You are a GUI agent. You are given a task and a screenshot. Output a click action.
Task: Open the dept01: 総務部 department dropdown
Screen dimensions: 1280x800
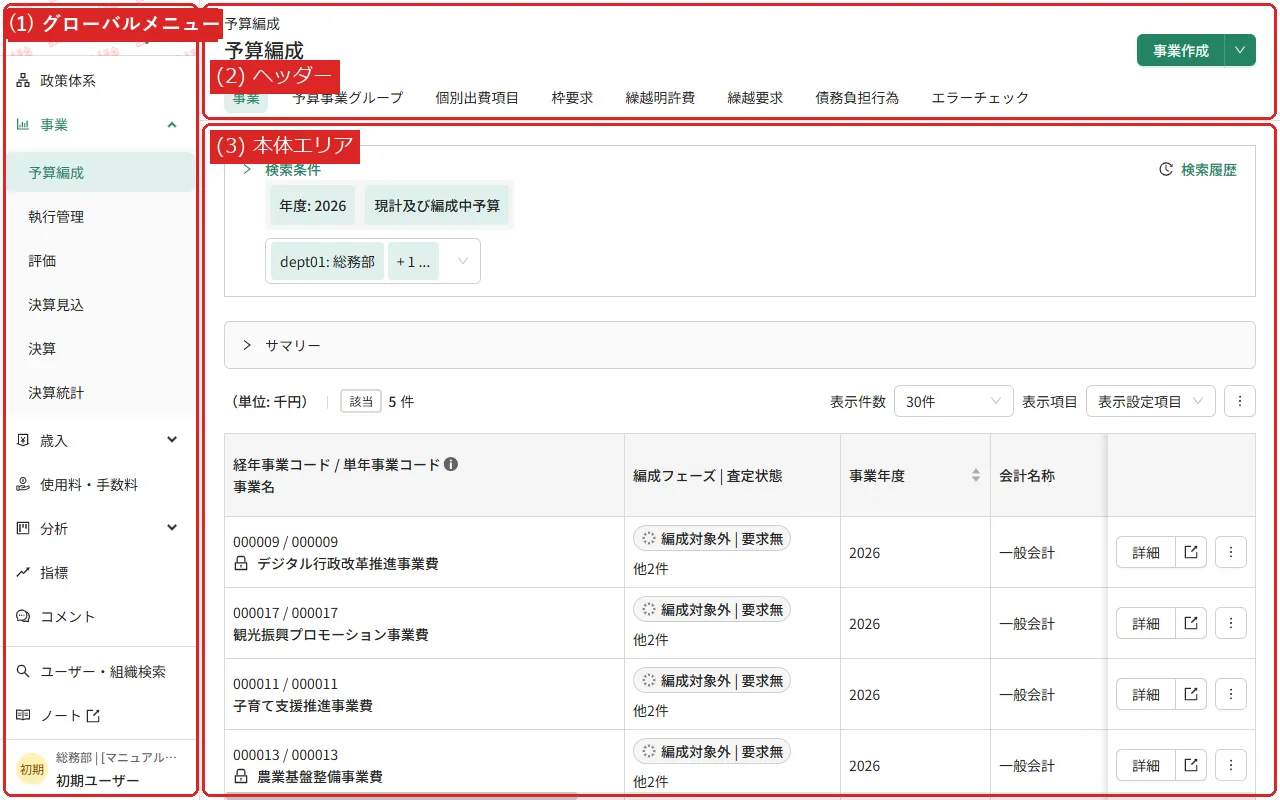click(373, 261)
